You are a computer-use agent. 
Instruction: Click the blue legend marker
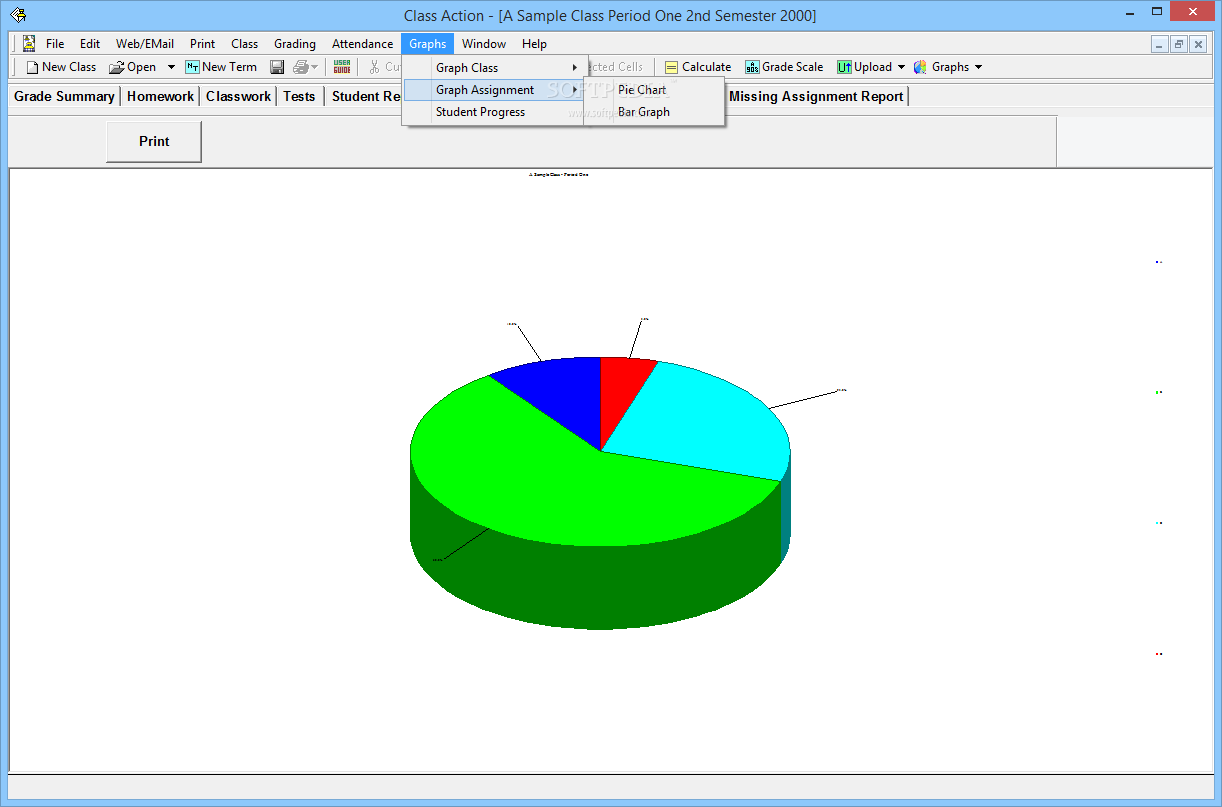[x=1158, y=262]
